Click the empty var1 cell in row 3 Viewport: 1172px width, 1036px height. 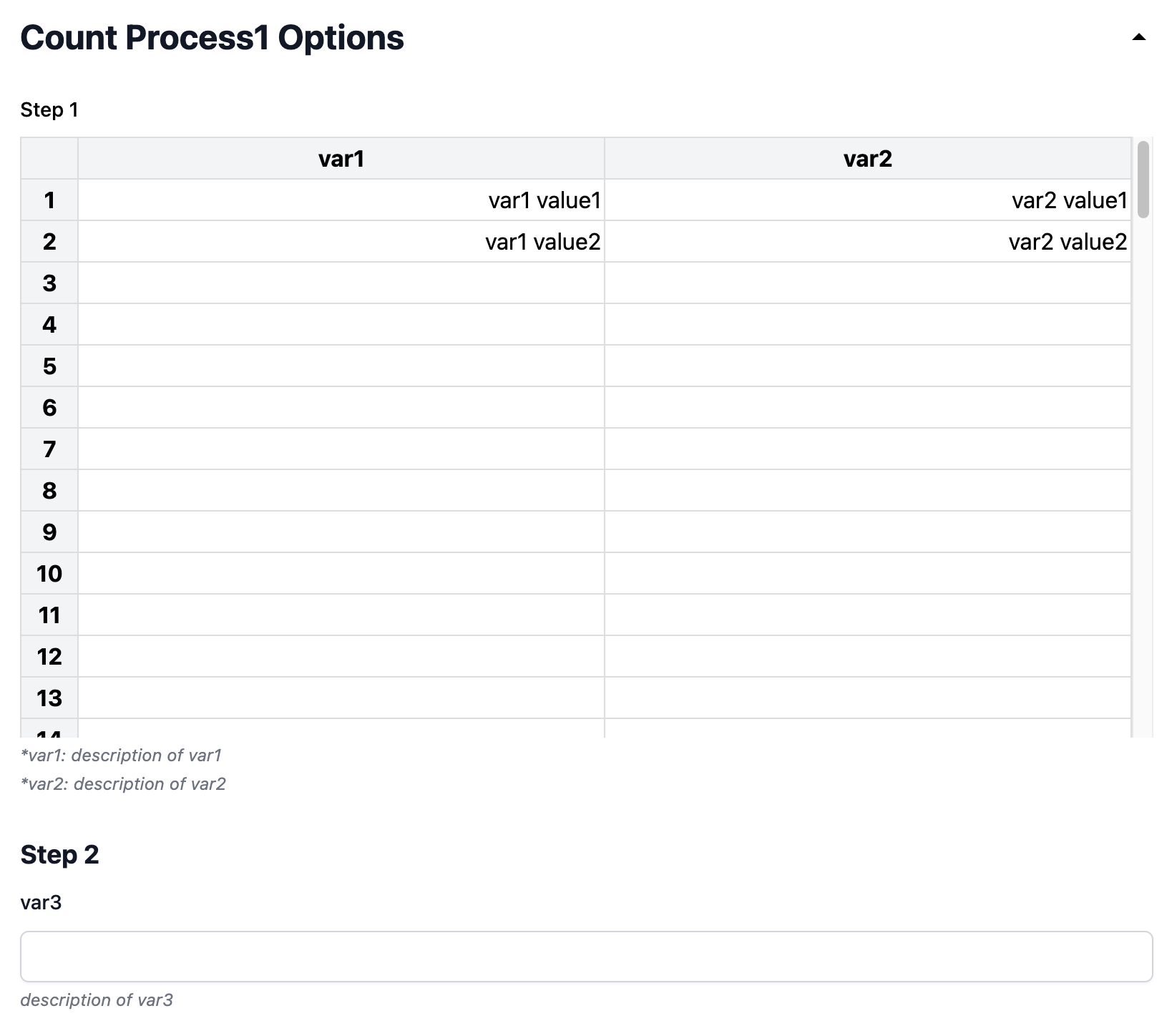click(x=341, y=283)
